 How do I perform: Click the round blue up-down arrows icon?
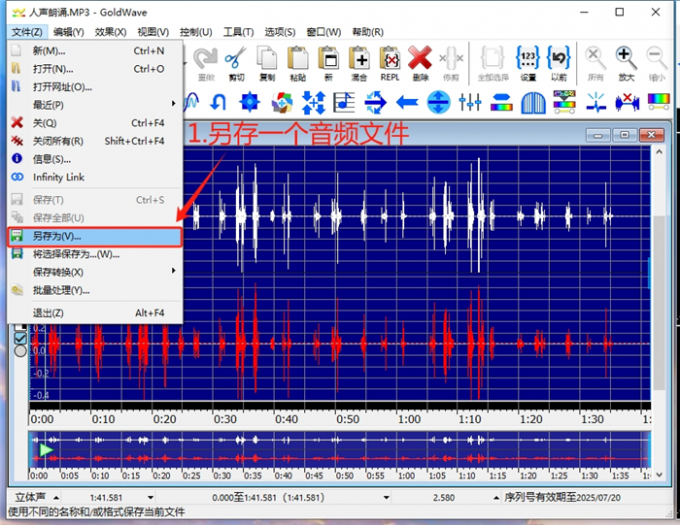point(438,102)
